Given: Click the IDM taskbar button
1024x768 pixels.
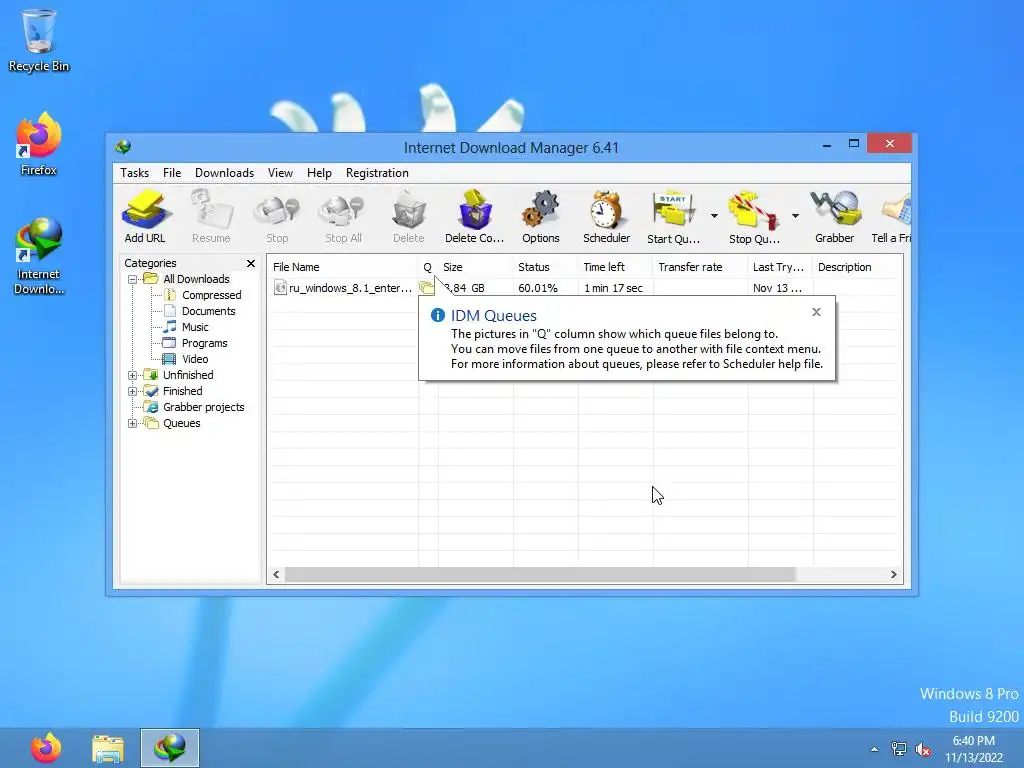Looking at the screenshot, I should point(170,748).
